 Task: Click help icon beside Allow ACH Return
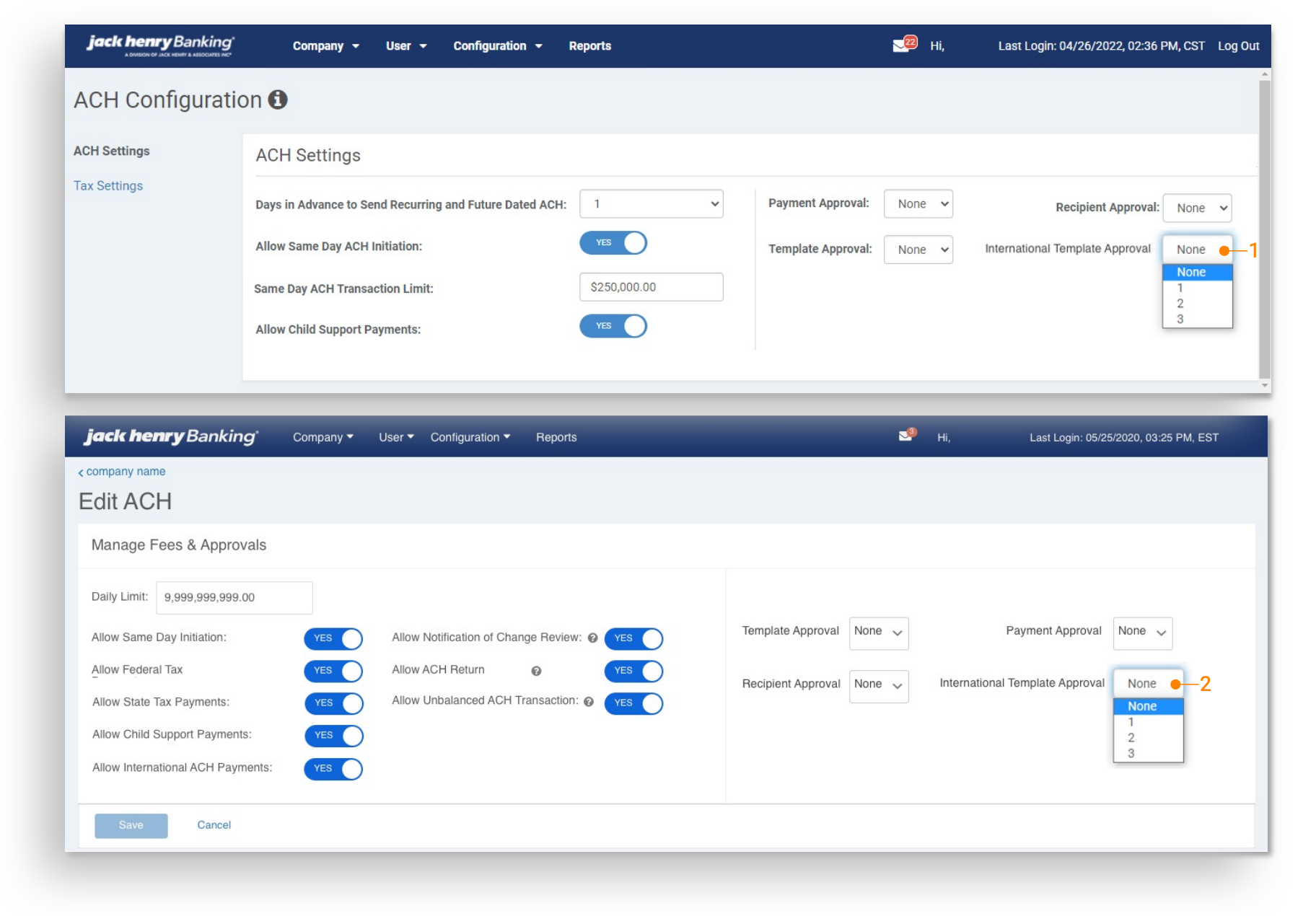[x=536, y=671]
